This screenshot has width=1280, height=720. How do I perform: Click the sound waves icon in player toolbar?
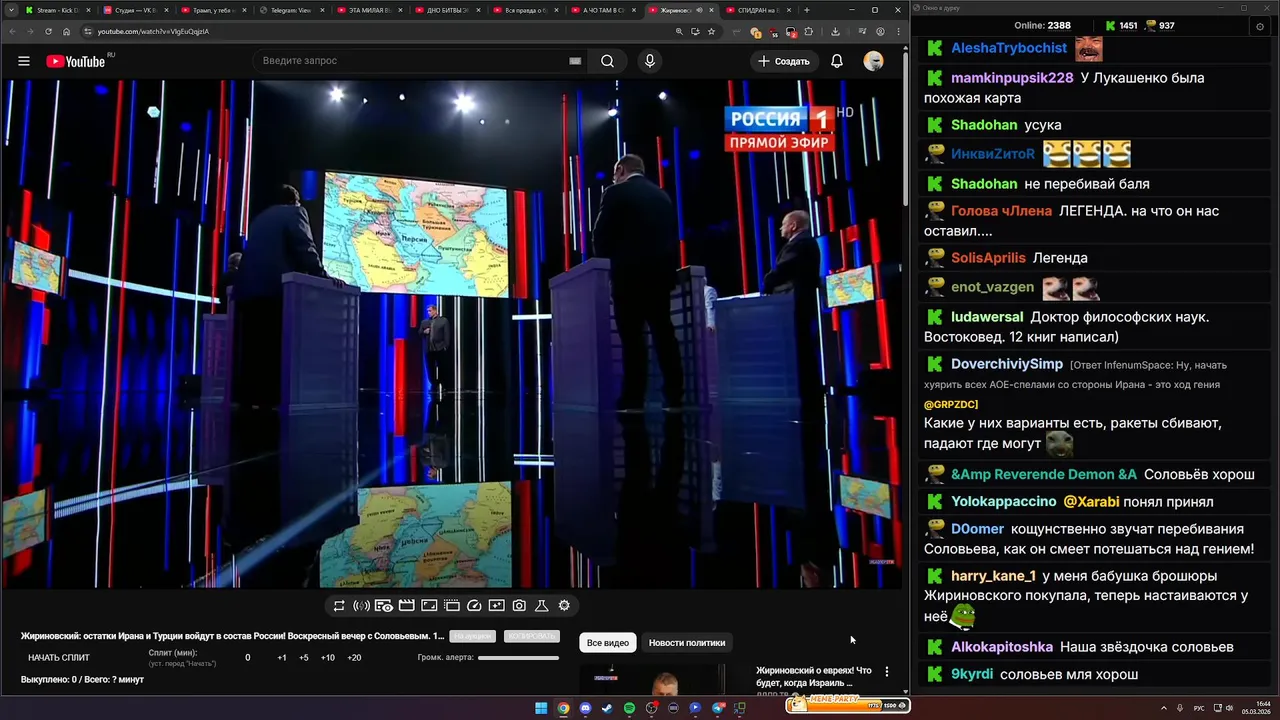tap(361, 606)
